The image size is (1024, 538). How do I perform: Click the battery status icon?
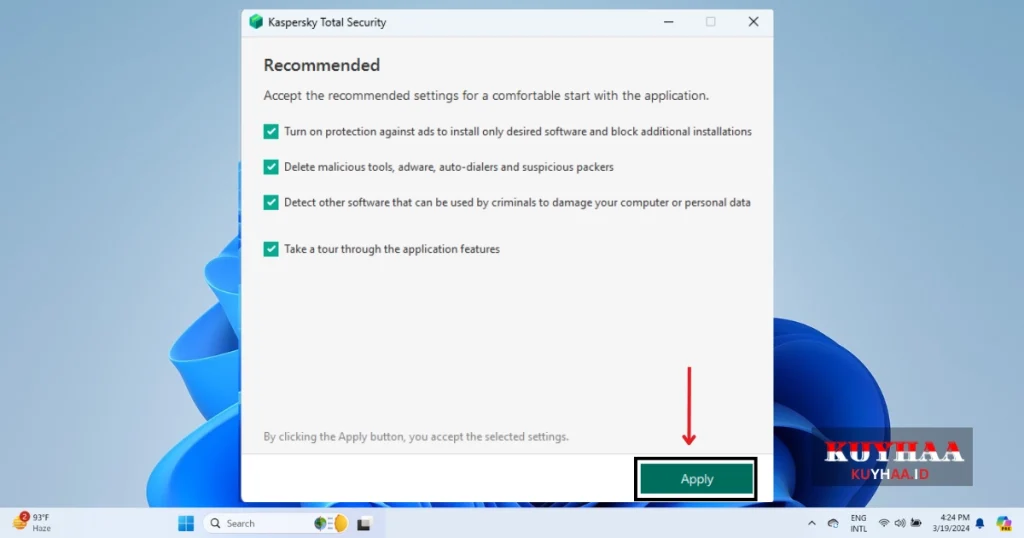pos(916,523)
